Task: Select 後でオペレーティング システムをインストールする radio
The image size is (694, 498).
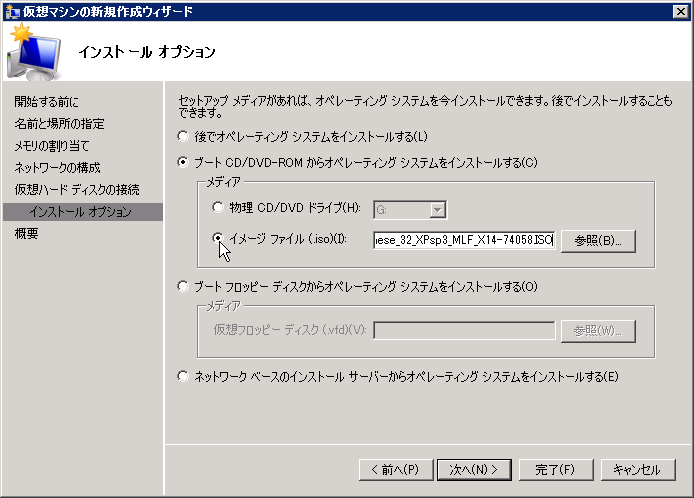Action: tap(183, 136)
